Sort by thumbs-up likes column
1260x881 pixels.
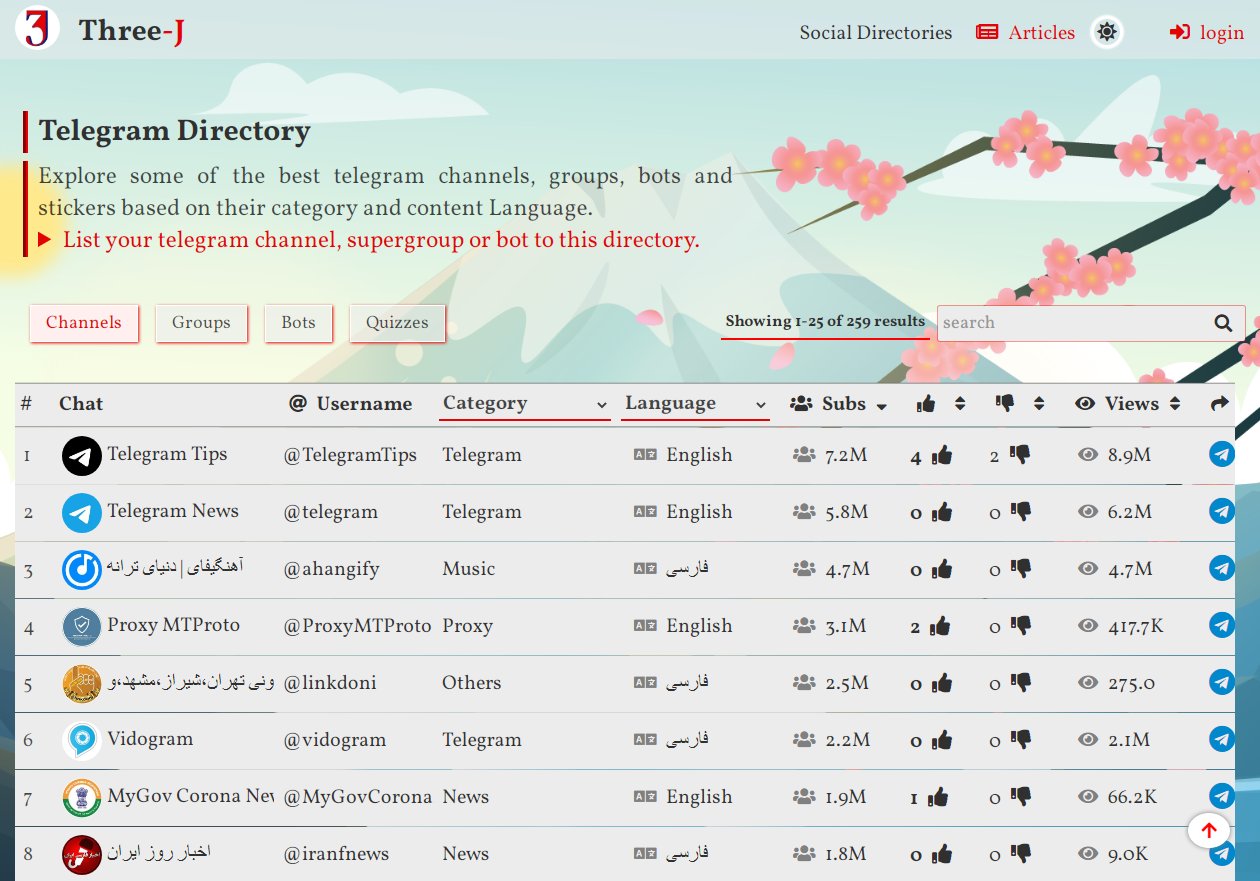coord(940,404)
